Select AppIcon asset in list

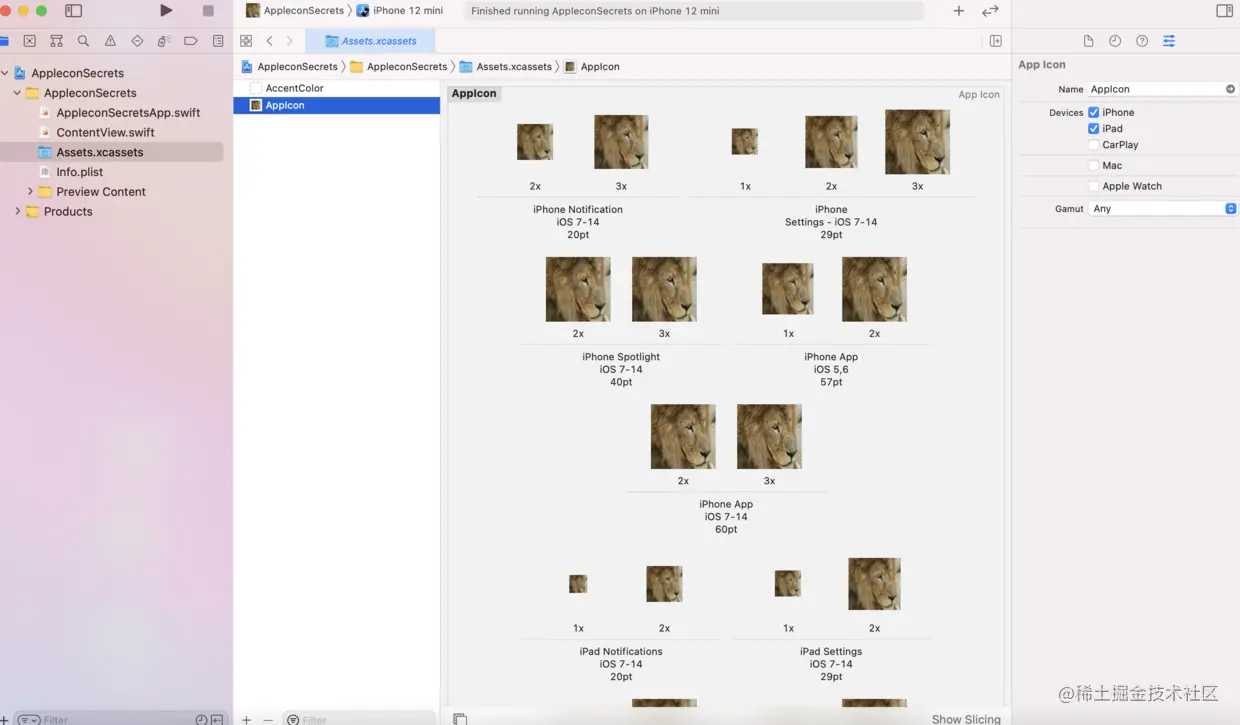click(x=337, y=105)
